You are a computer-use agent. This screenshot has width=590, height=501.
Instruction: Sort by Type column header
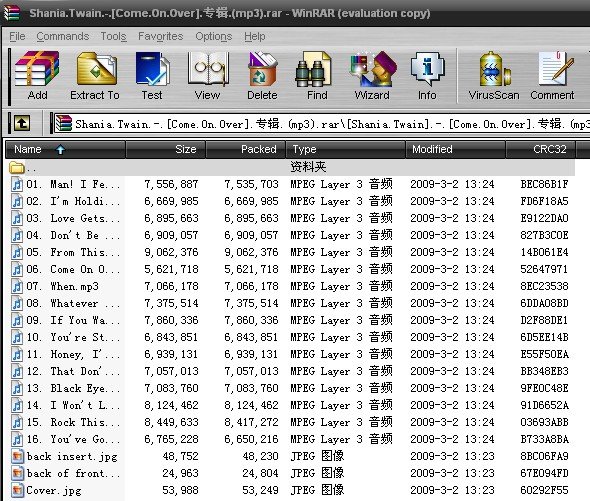[346, 149]
